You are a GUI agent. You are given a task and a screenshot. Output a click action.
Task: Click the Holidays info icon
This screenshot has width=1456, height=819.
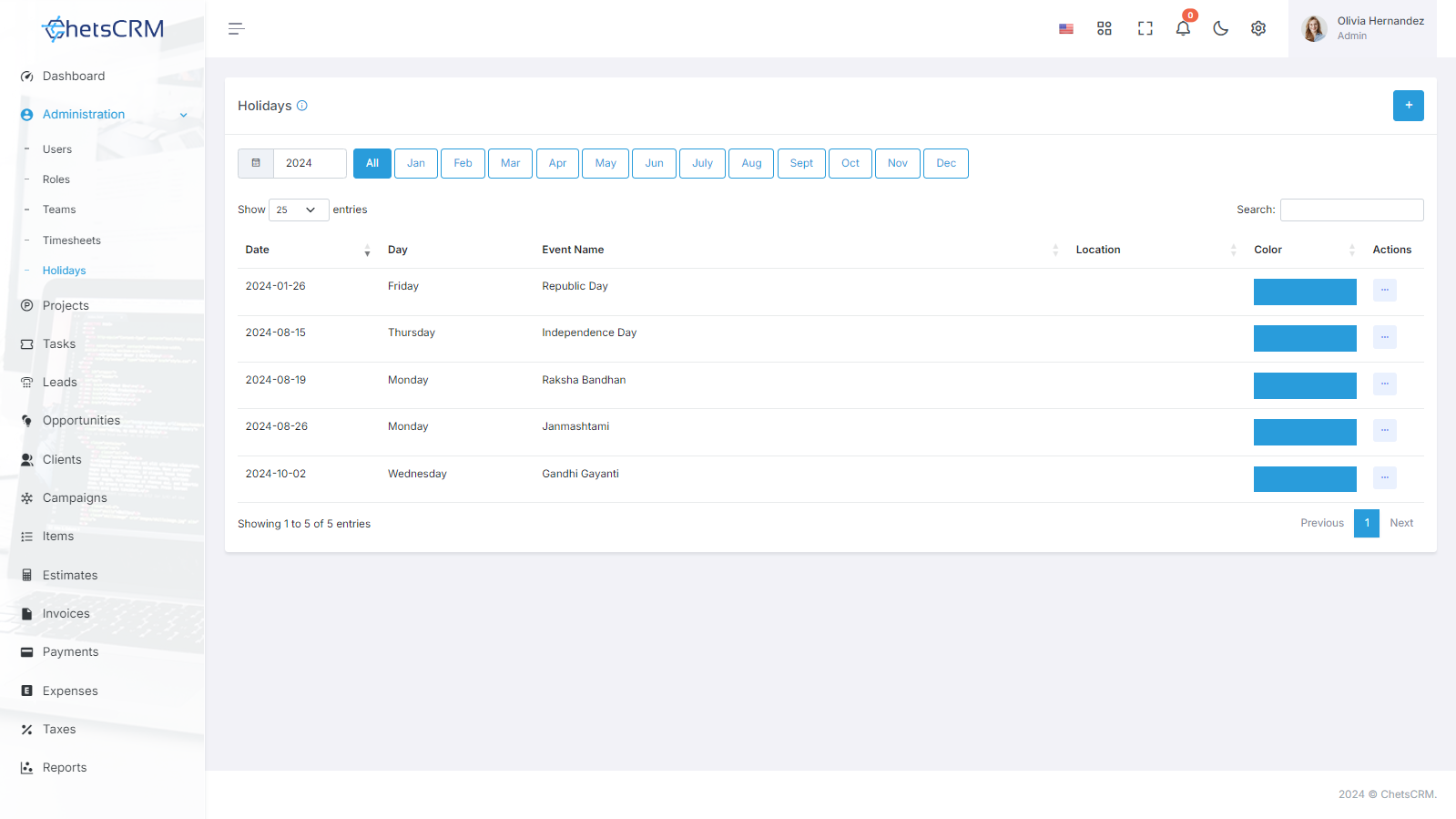302,106
